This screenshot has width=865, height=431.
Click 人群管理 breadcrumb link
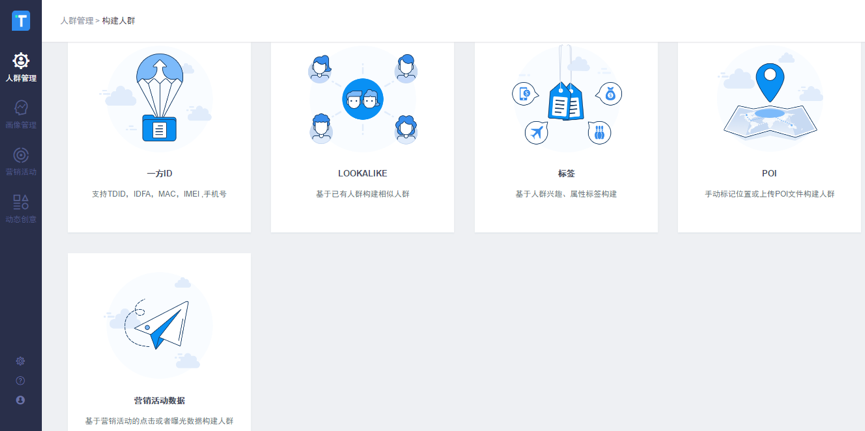(76, 21)
